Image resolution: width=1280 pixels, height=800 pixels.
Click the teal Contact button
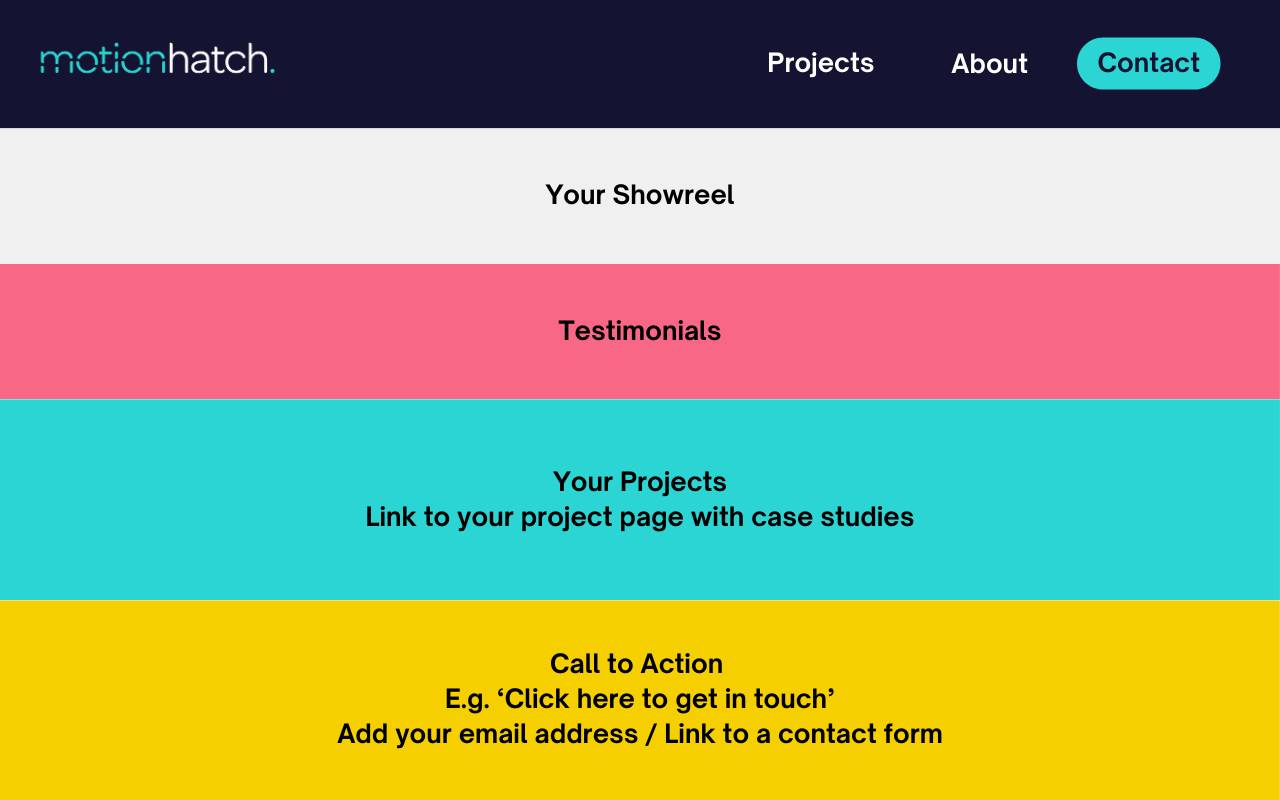(1148, 63)
